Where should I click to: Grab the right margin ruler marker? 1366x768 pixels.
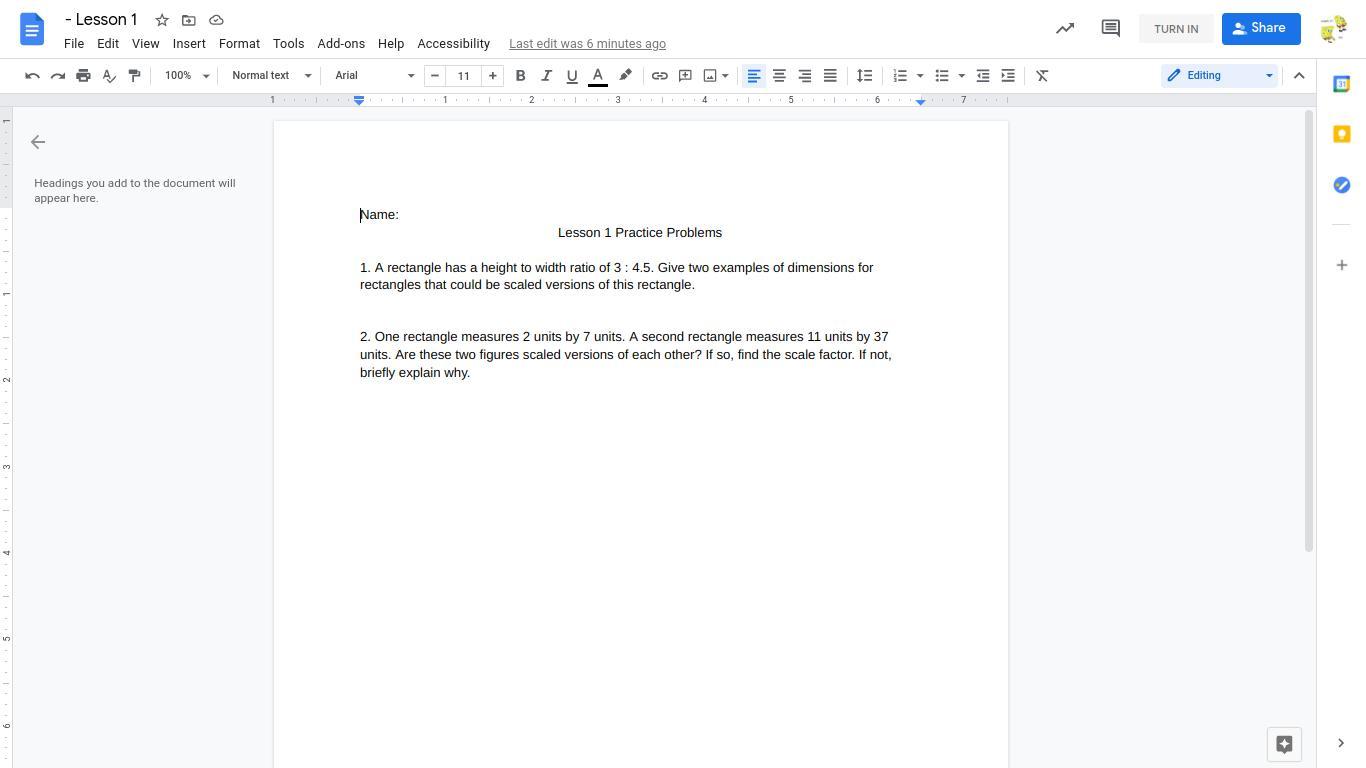point(921,101)
